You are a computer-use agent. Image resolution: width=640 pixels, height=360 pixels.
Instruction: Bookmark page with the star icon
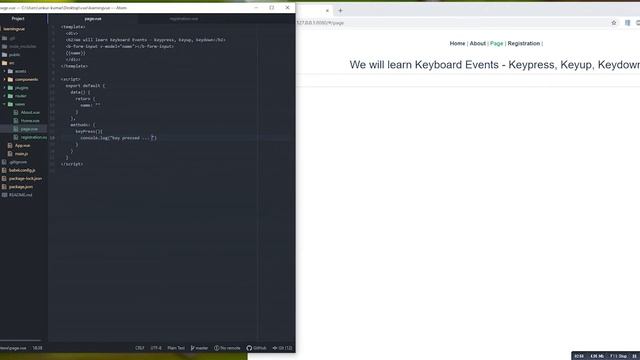[614, 23]
